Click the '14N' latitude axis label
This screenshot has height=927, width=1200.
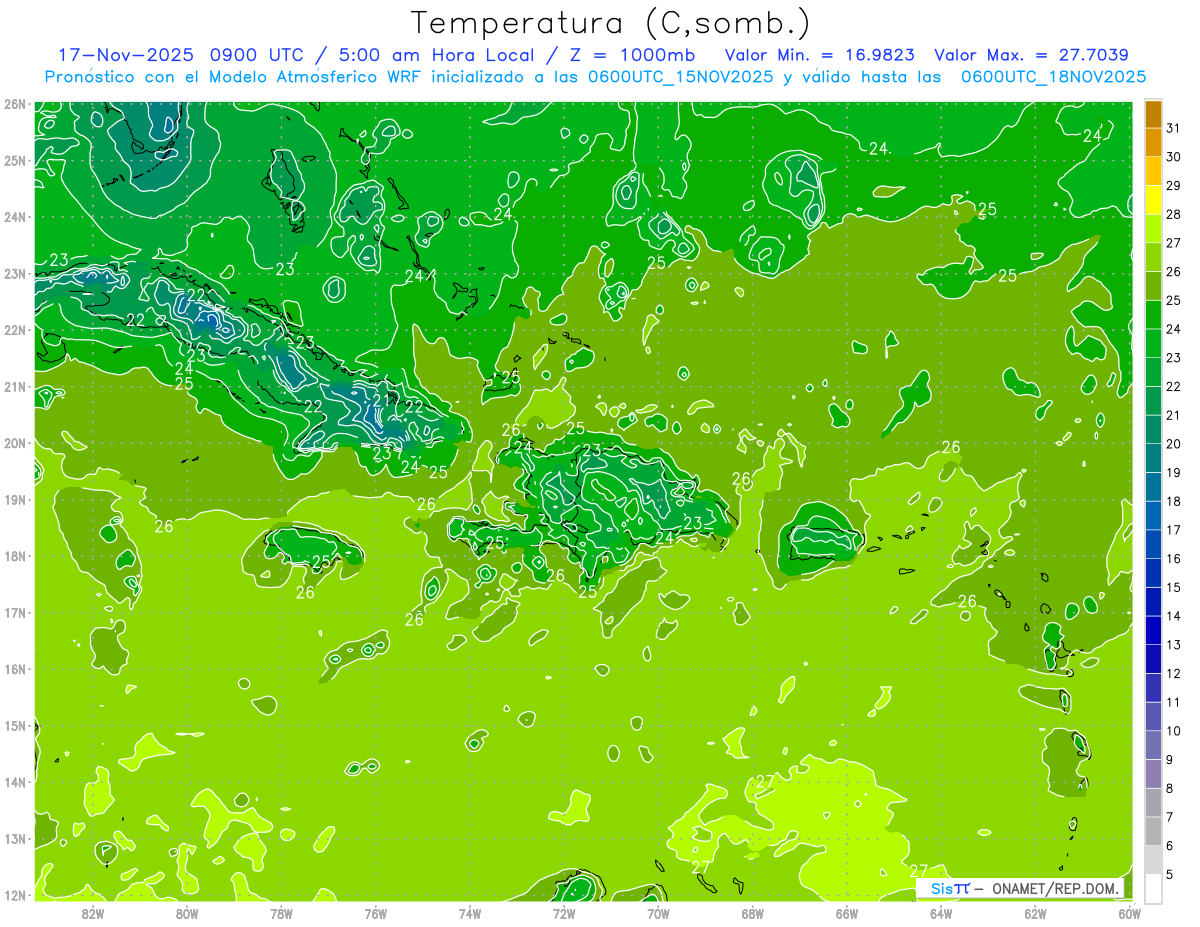point(15,782)
